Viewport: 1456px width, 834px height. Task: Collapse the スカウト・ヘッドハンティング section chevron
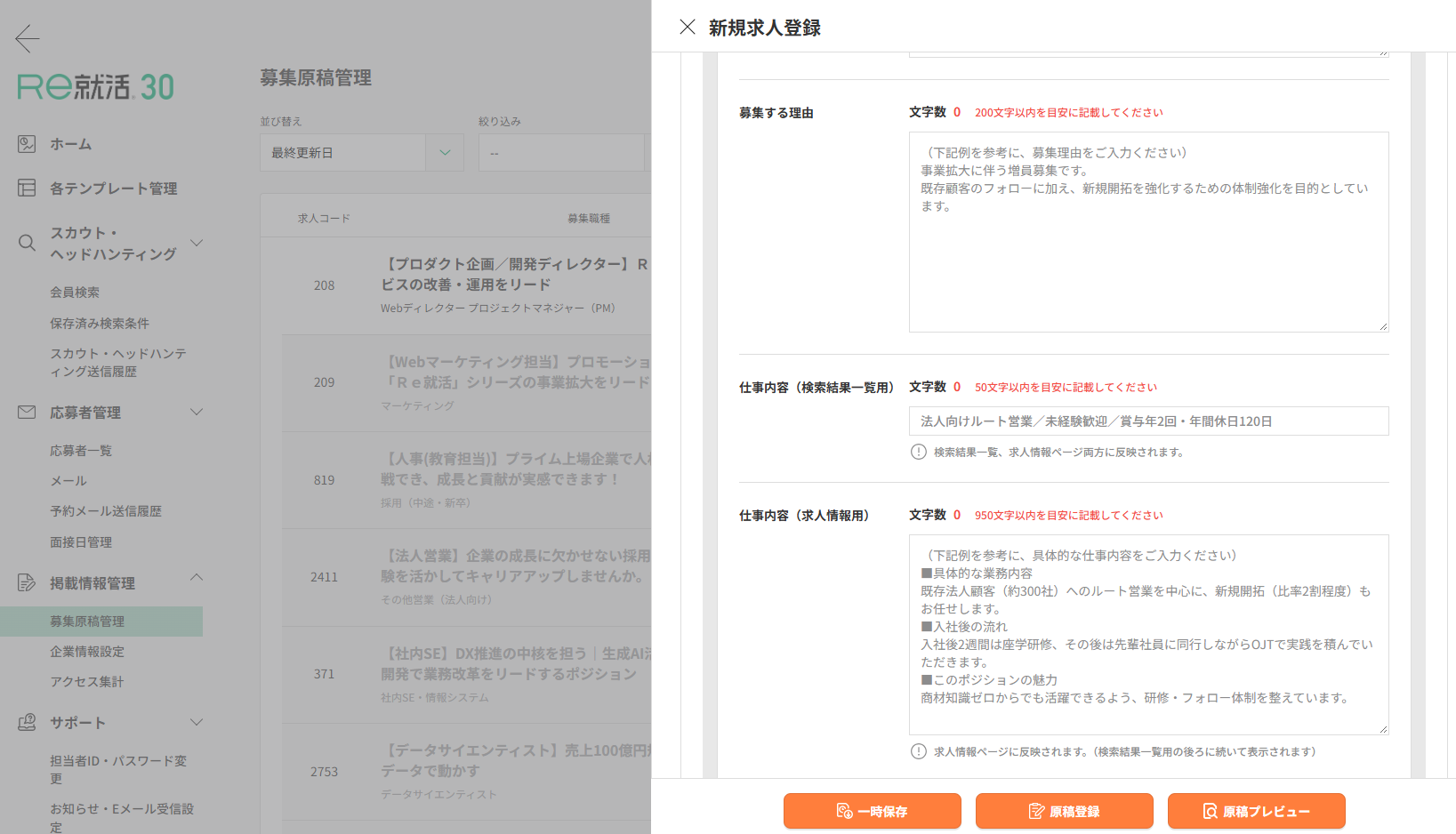pos(197,243)
